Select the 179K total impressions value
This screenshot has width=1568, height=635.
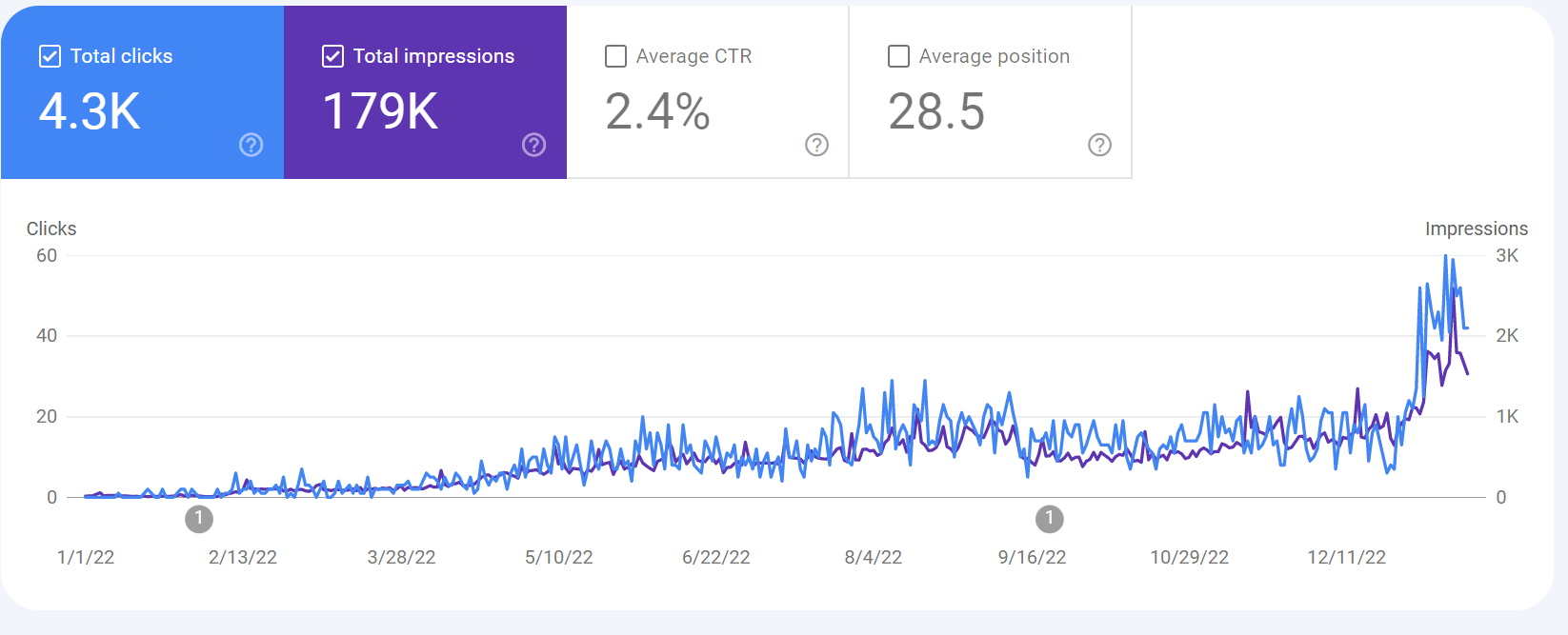point(381,111)
